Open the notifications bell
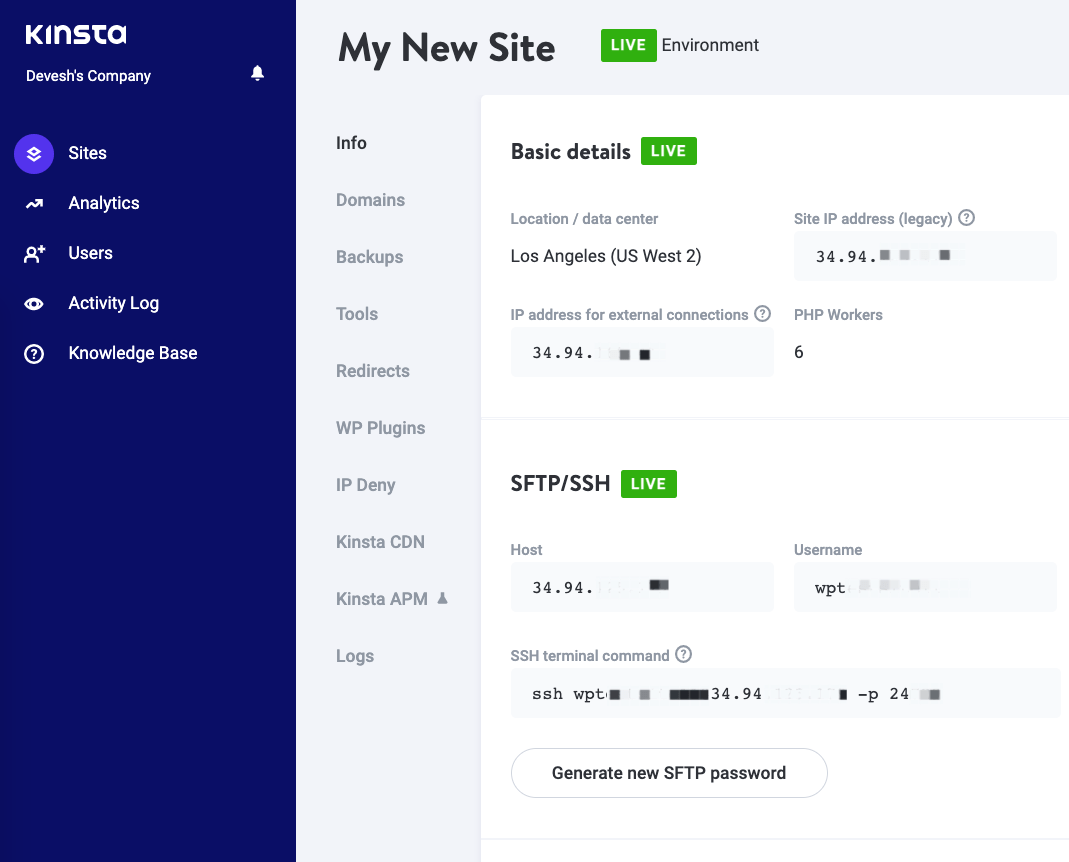This screenshot has height=862, width=1069. (257, 73)
